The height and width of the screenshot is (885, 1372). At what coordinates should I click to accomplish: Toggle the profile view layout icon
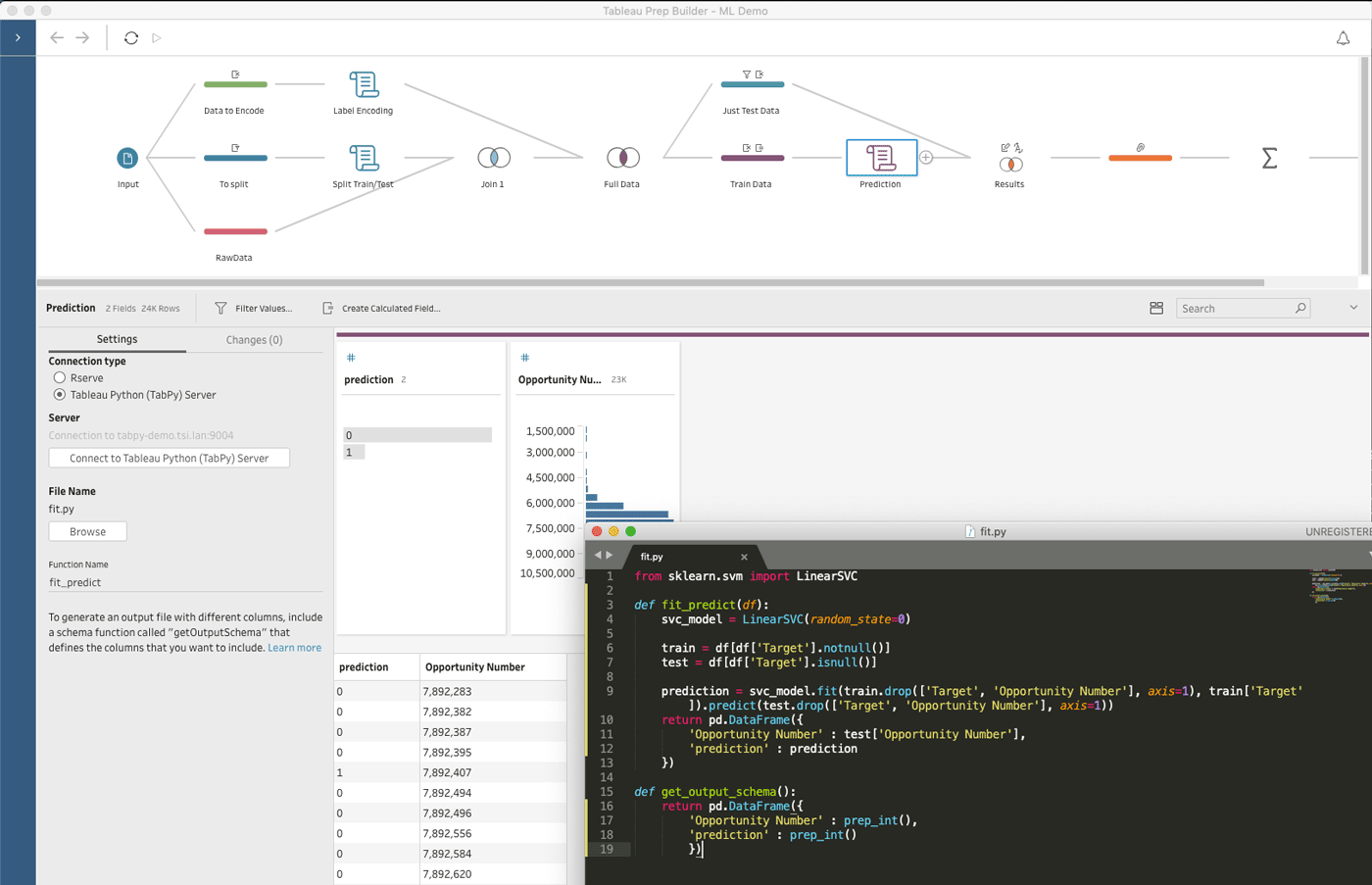(1156, 309)
